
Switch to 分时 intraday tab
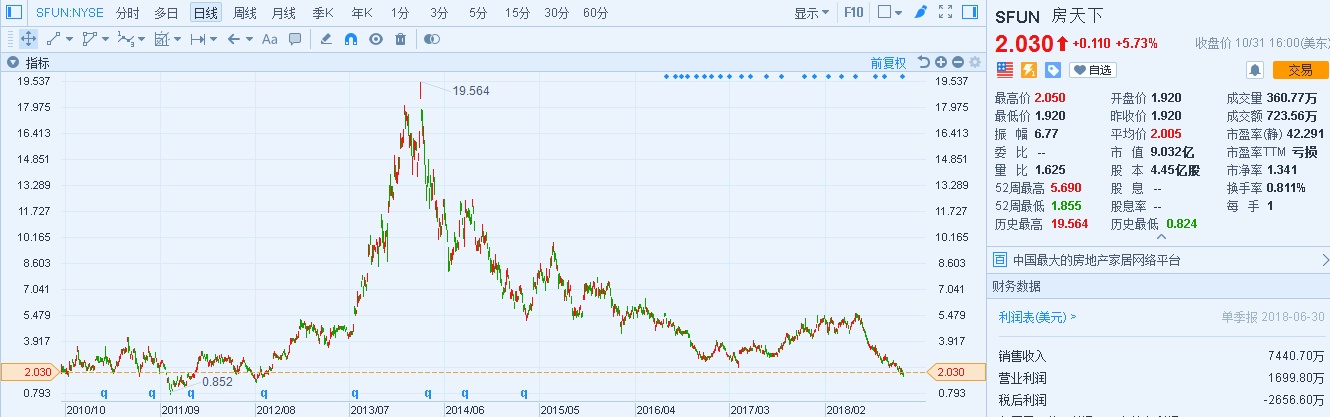[127, 13]
